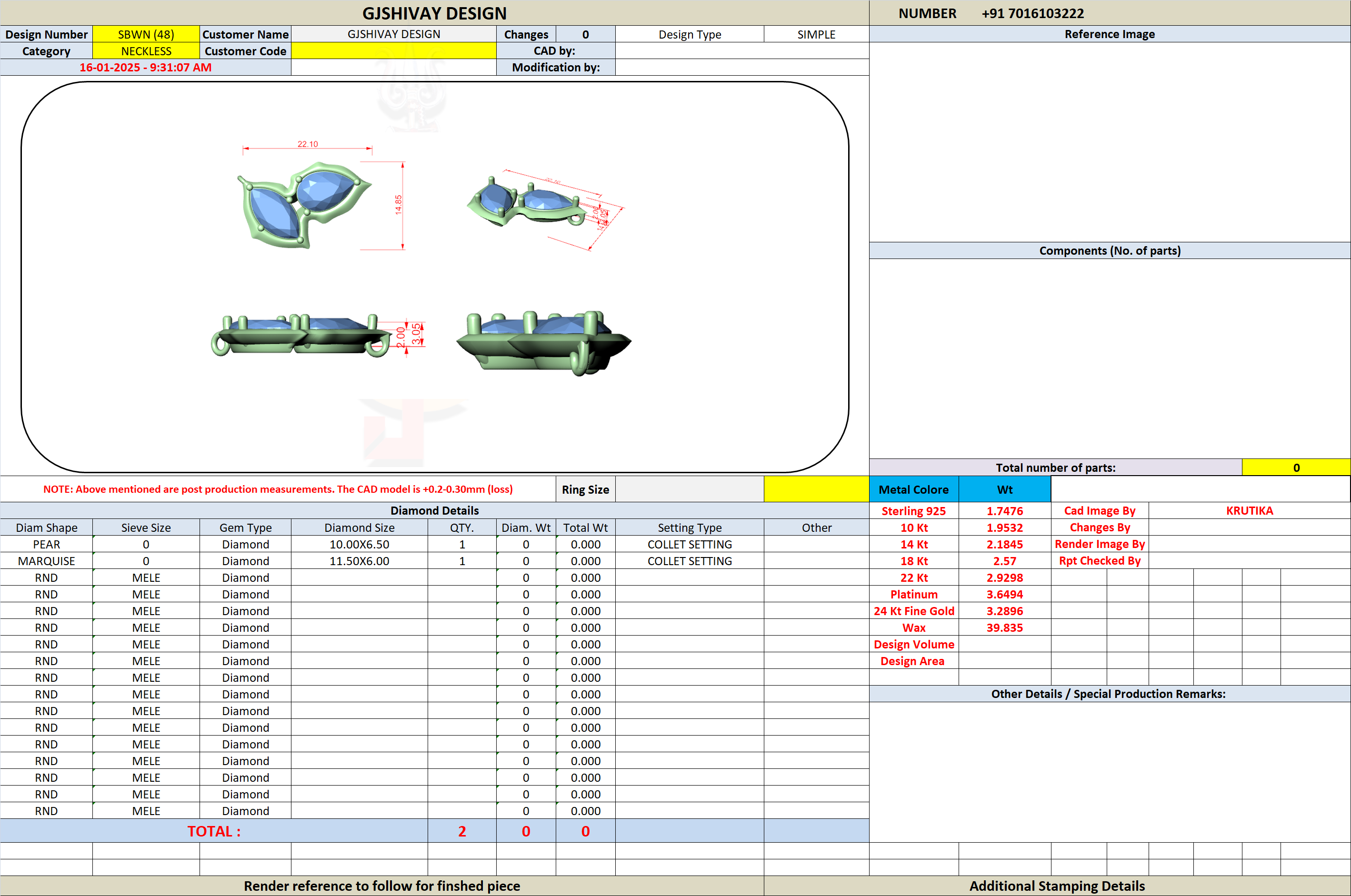
Task: Click the Sterling 925 weight value 1.7476
Action: tap(1004, 511)
